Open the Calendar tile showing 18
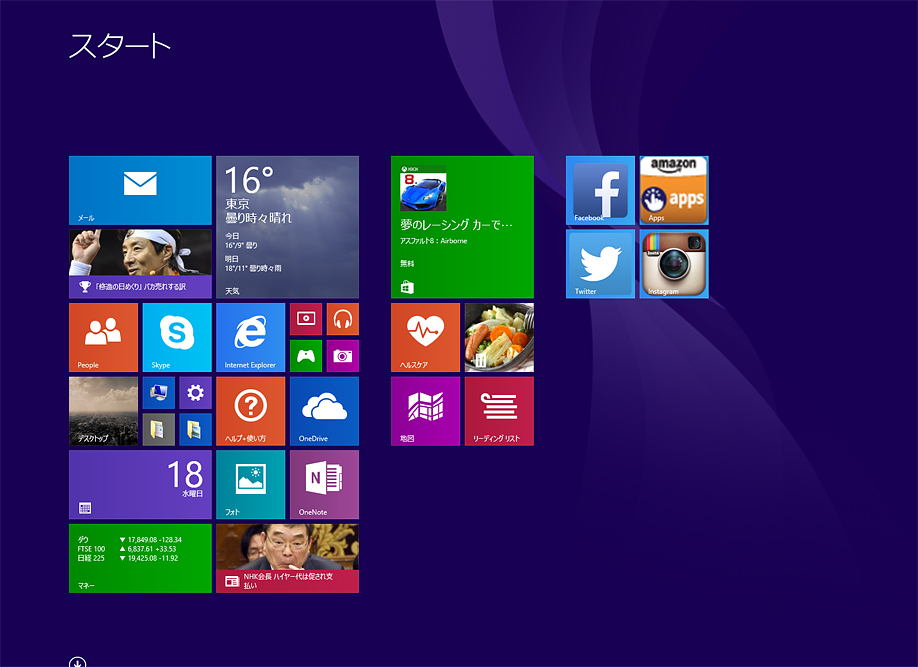The width and height of the screenshot is (918, 667). pyautogui.click(x=141, y=485)
